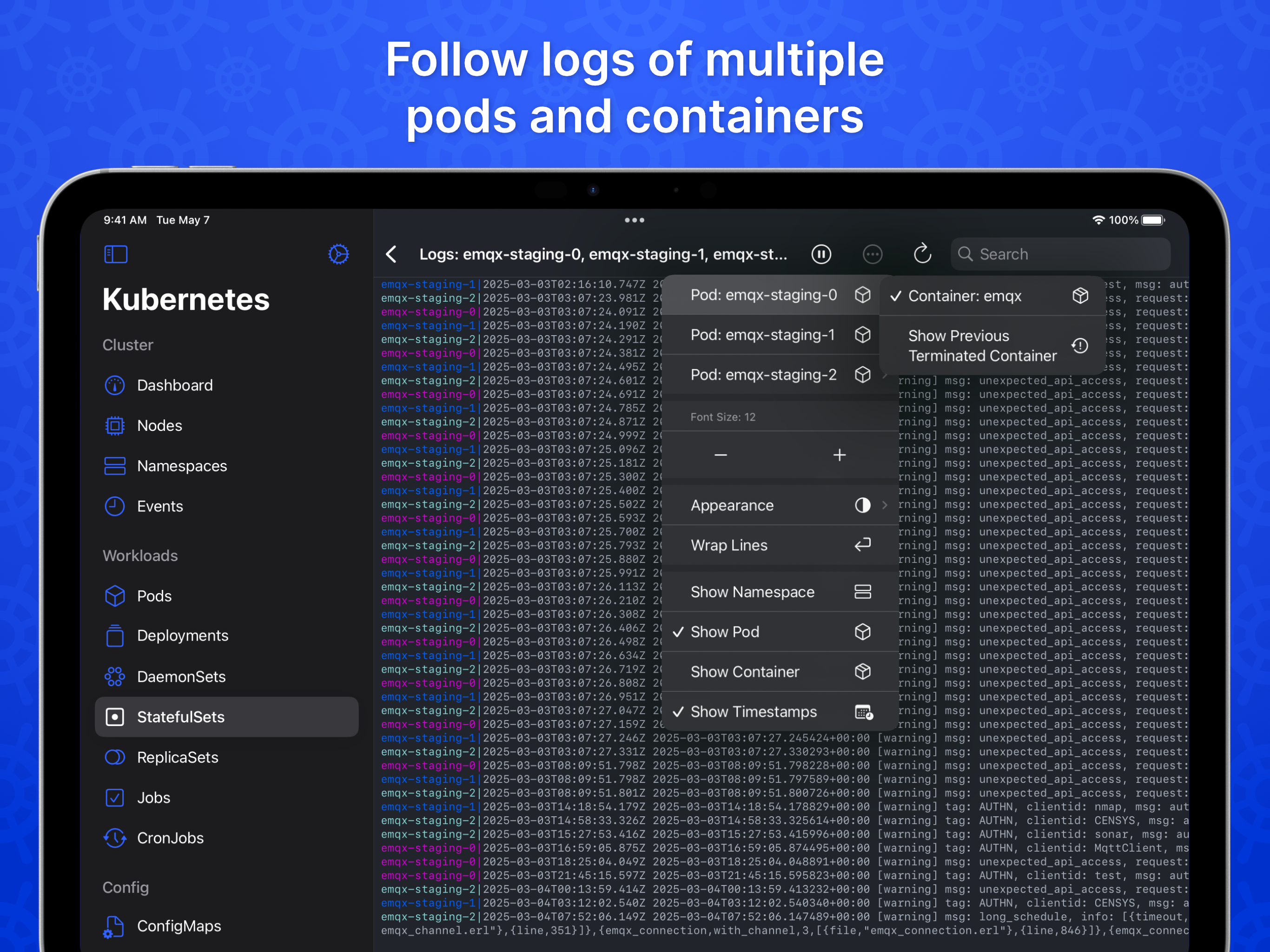Open the ellipsis options button

(x=872, y=254)
